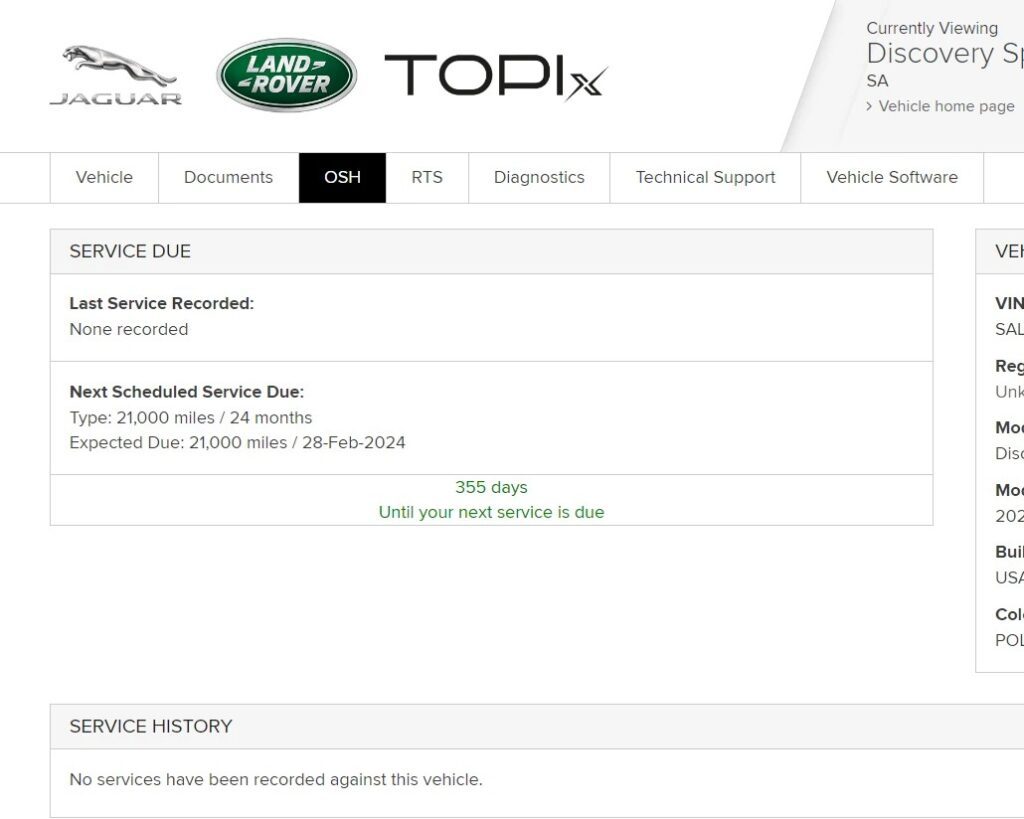
Task: Click 'Next Scheduled Service Due:' label
Action: 187,392
